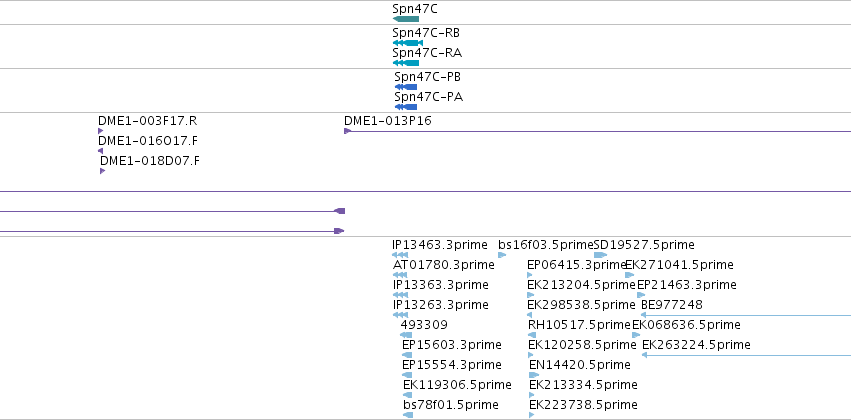This screenshot has width=851, height=420.
Task: Select the BE977248 label
Action: click(672, 305)
